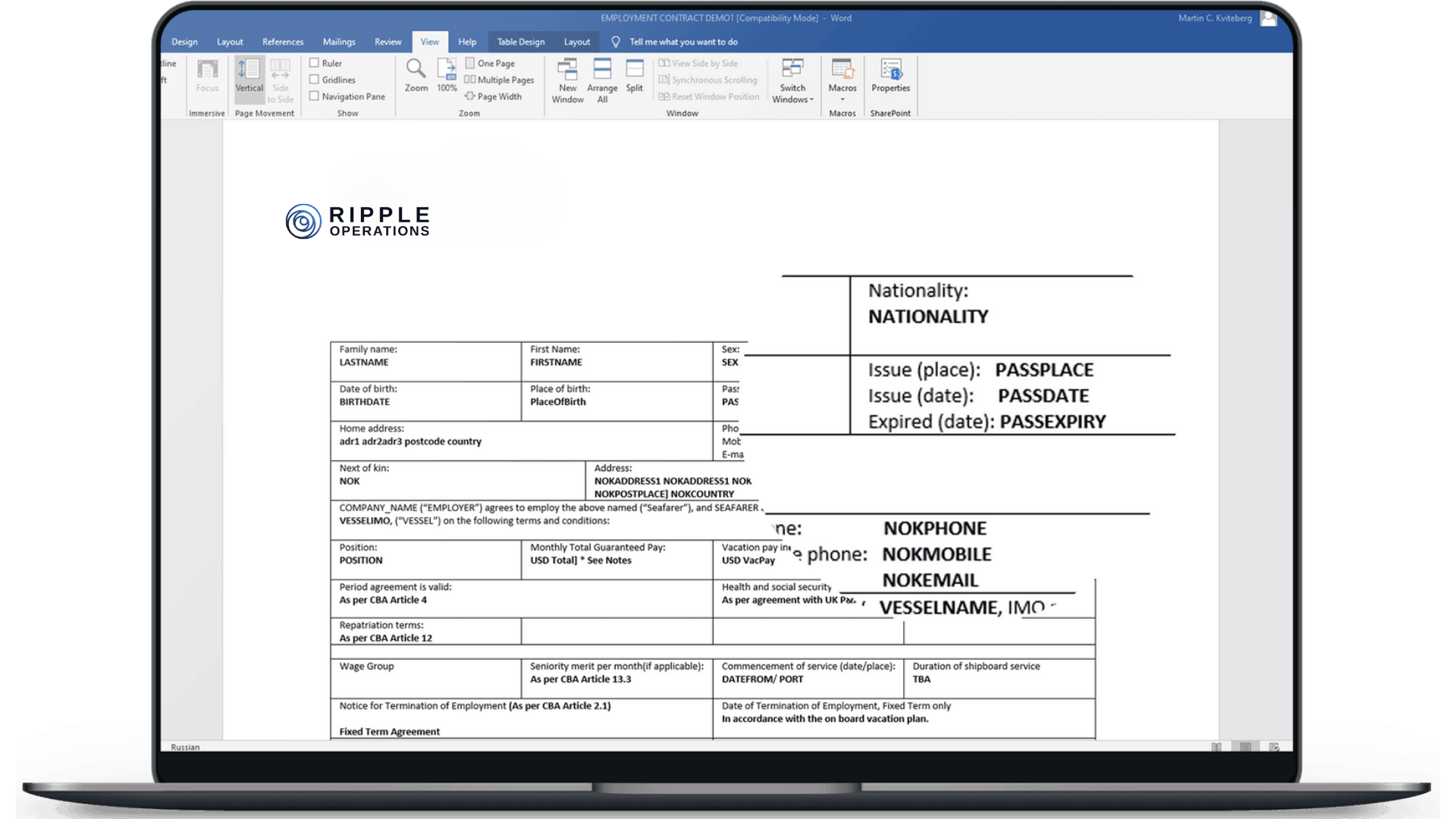Screen dimensions: 1456x819
Task: Open the Layout tab next to Design
Action: 230,42
